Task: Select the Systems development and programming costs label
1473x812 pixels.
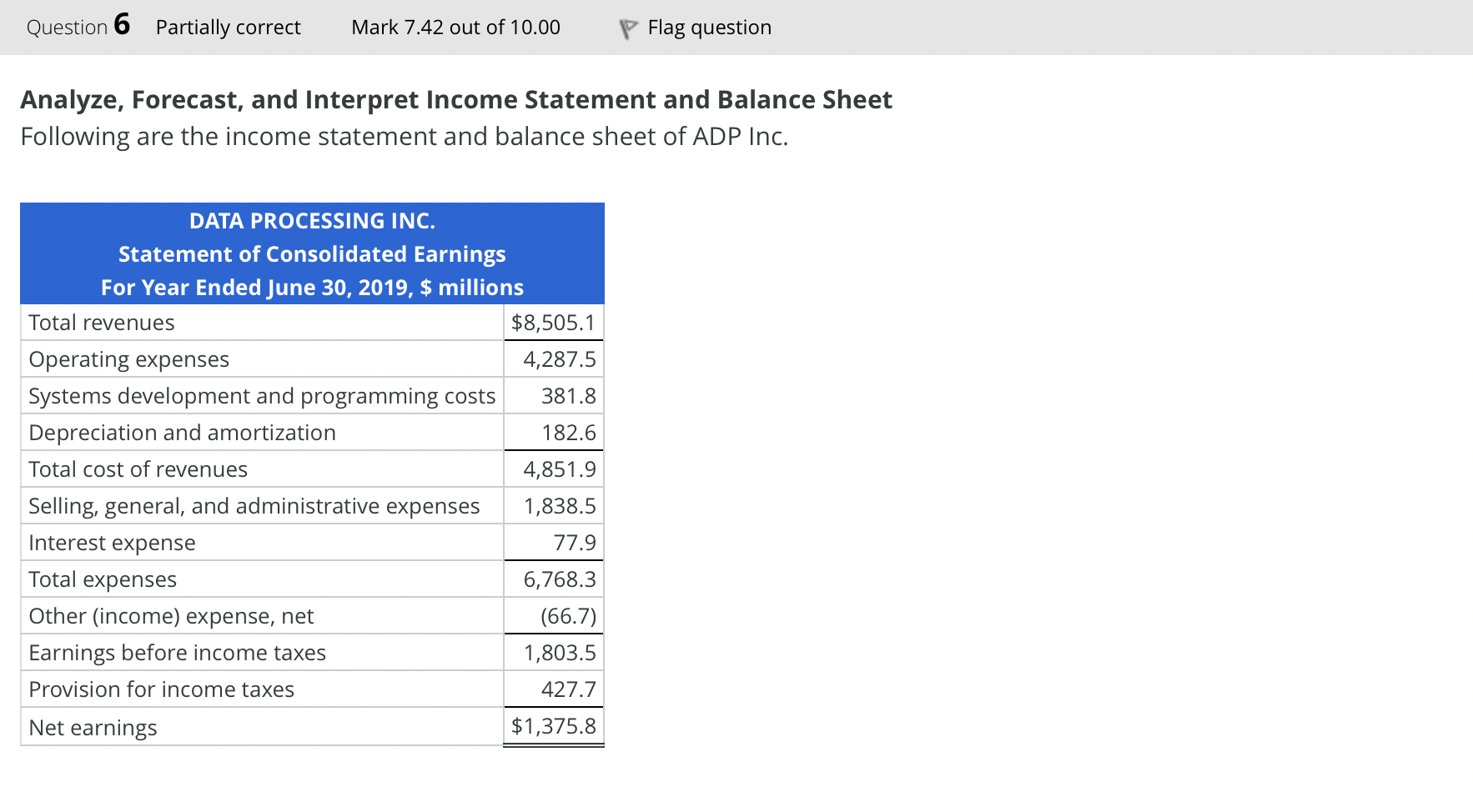Action: tap(262, 396)
